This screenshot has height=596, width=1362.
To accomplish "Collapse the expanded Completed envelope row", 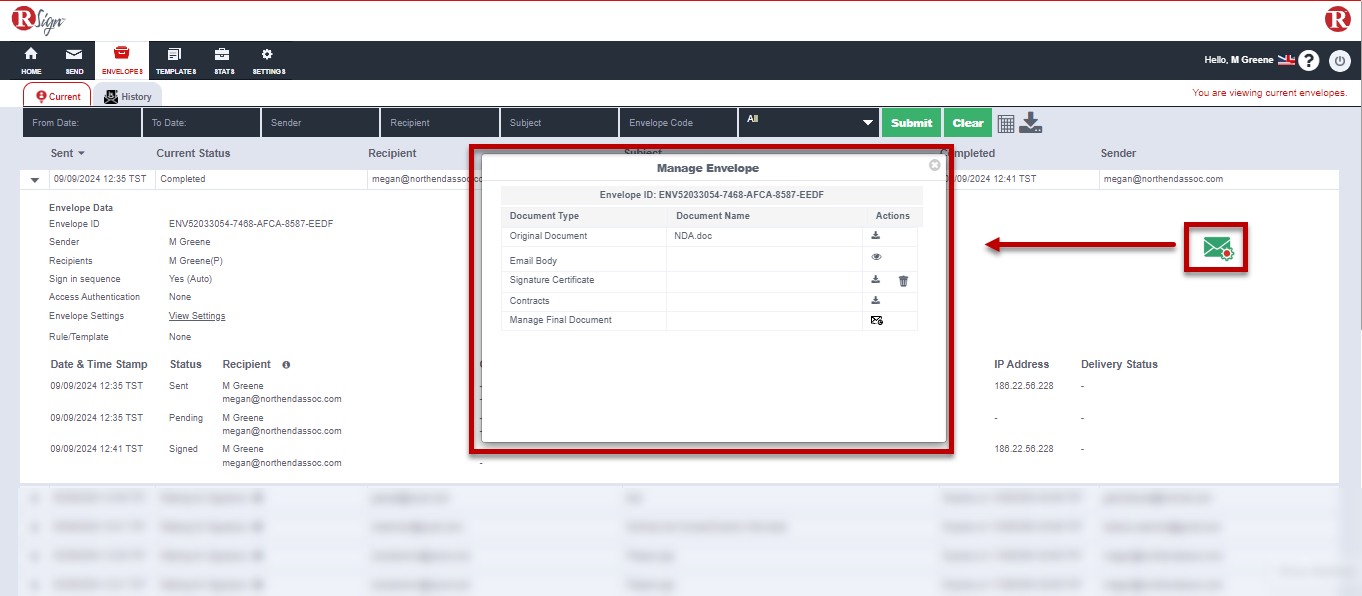I will (x=35, y=180).
